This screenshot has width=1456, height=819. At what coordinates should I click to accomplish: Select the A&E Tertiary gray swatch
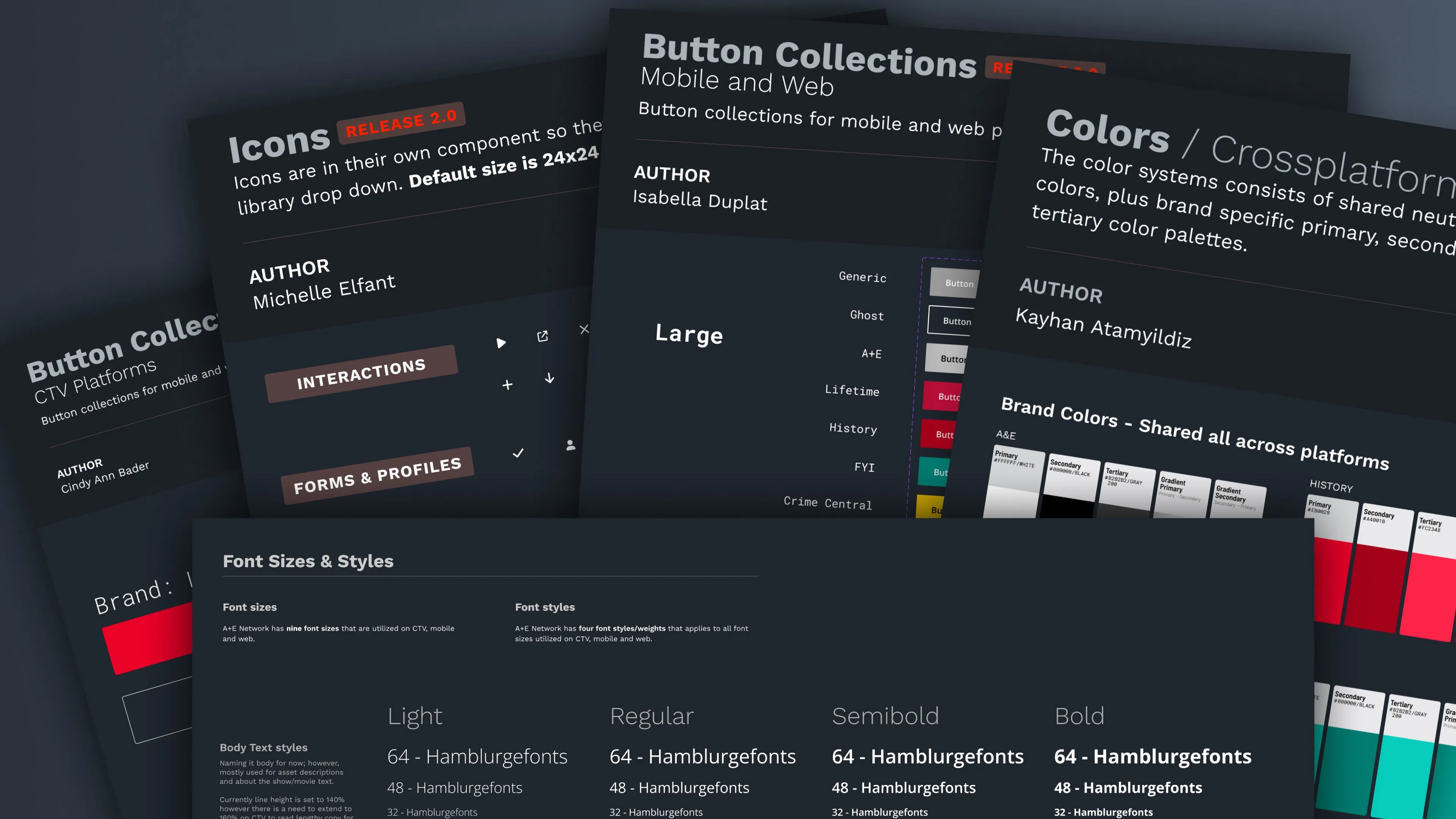point(1125,491)
